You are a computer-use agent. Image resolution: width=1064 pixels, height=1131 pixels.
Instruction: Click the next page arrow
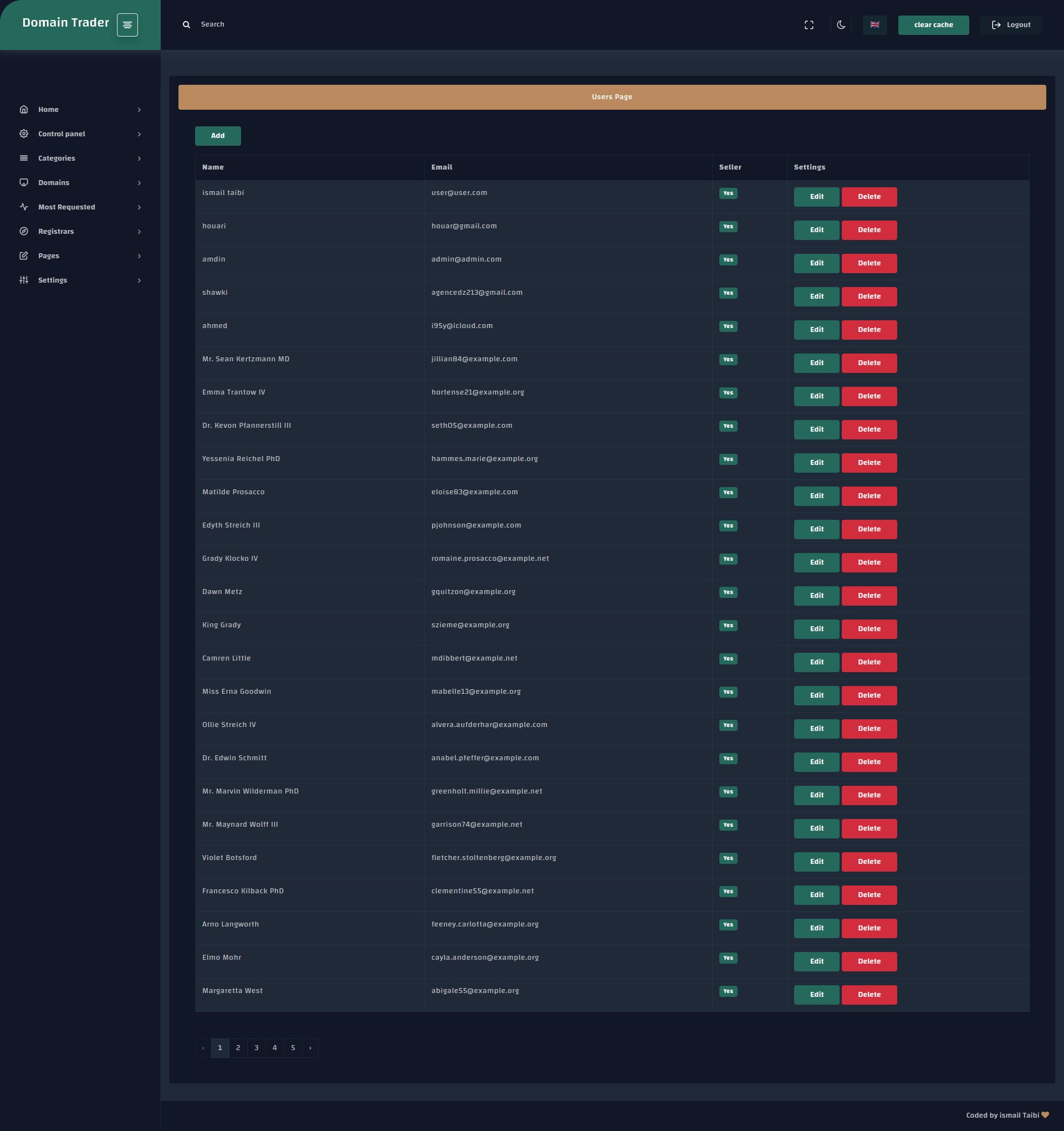click(310, 1048)
